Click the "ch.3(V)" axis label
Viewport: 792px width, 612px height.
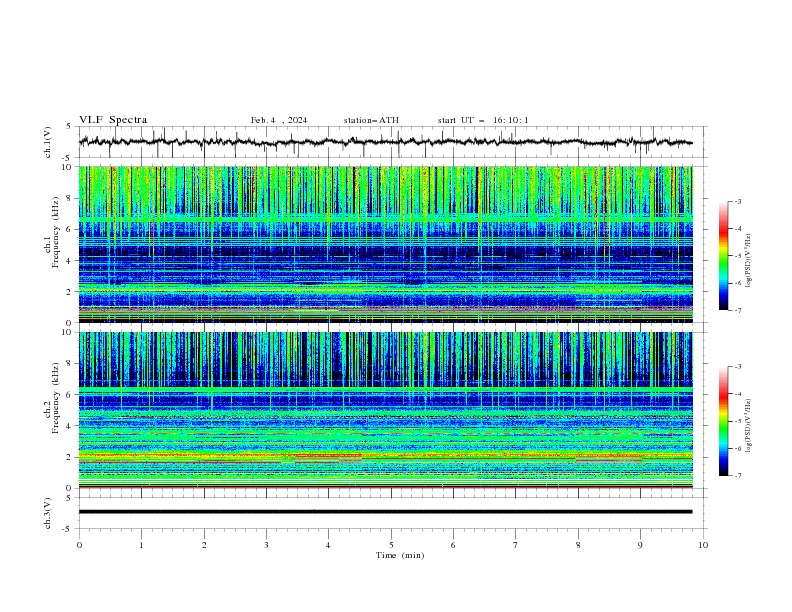click(x=48, y=513)
